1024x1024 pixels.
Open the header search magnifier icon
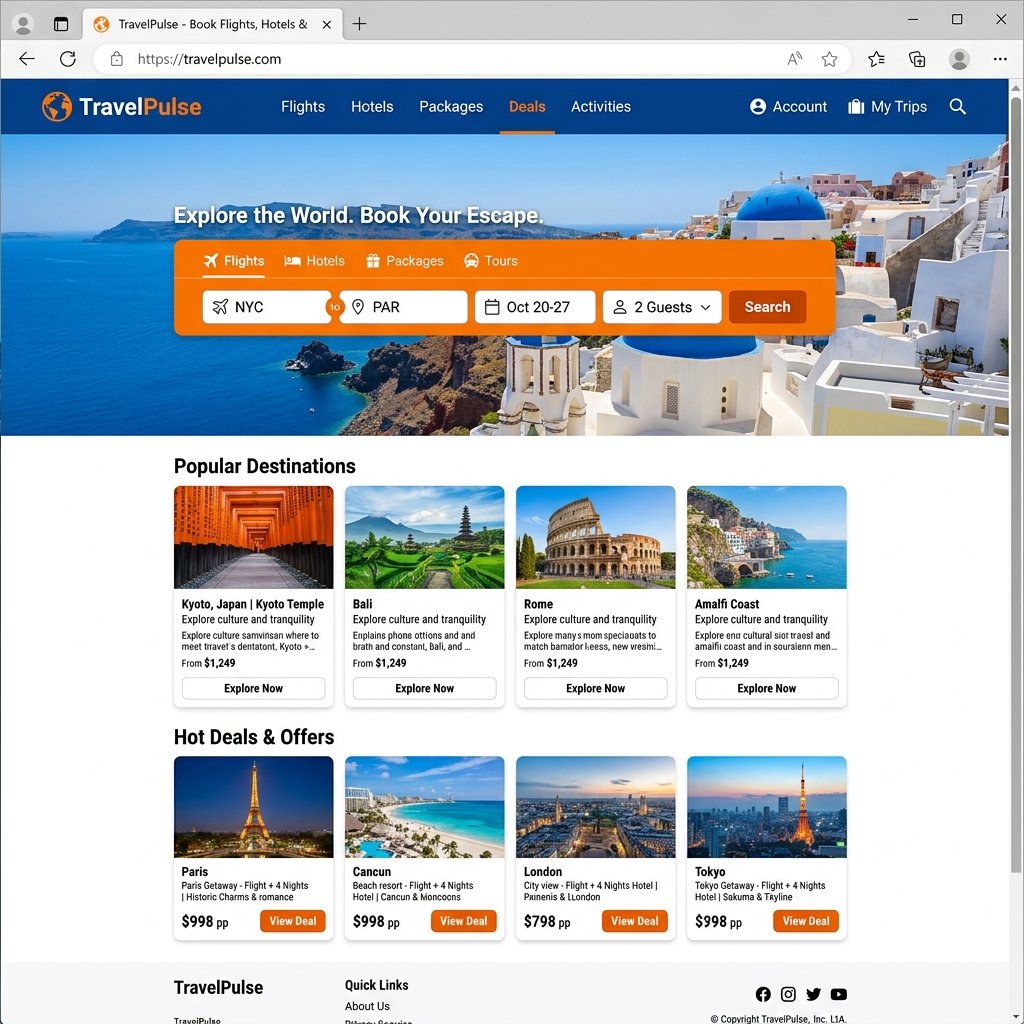pos(957,106)
